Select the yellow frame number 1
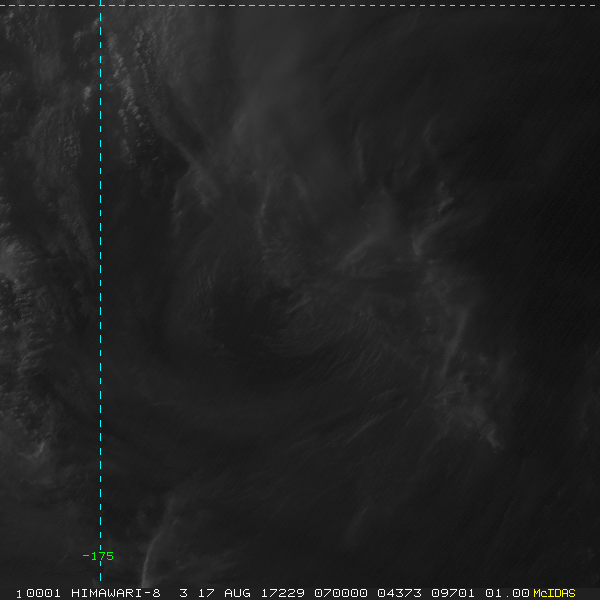The width and height of the screenshot is (600, 600). point(19,594)
